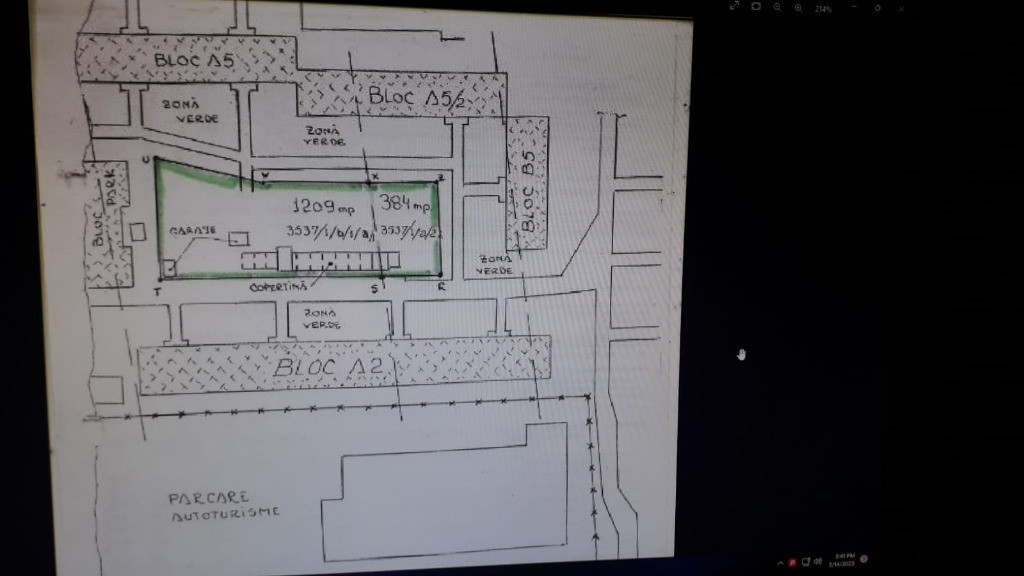
Task: Open the 214% zoom level field
Action: pyautogui.click(x=823, y=8)
